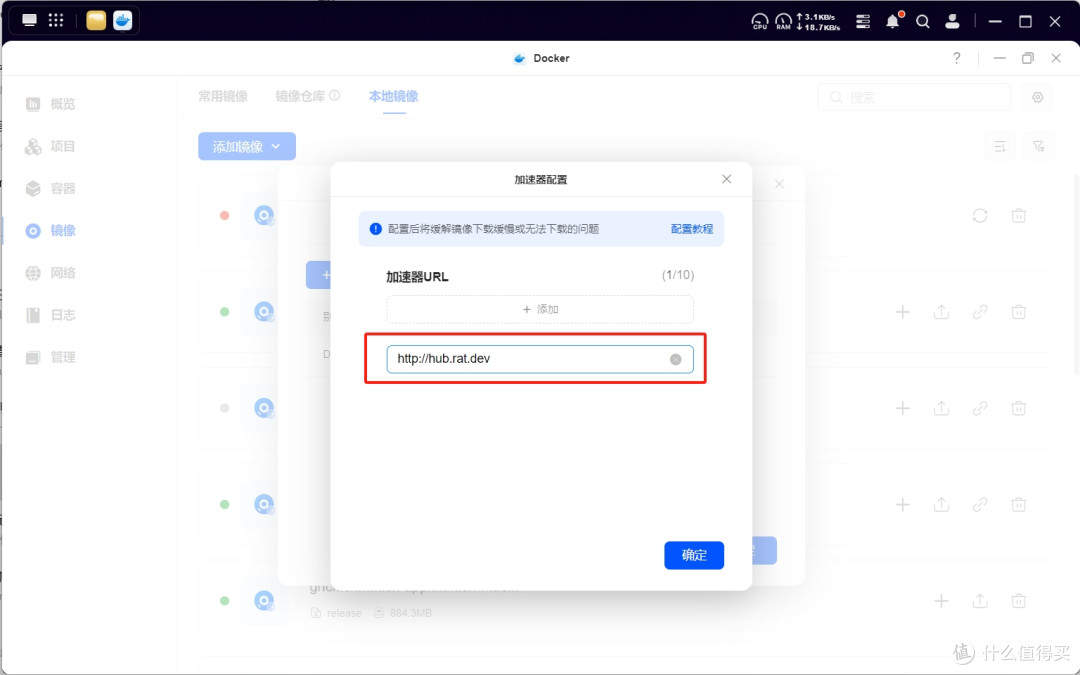The height and width of the screenshot is (675, 1080).
Task: Open the RAM usage monitor icon
Action: 783,21
